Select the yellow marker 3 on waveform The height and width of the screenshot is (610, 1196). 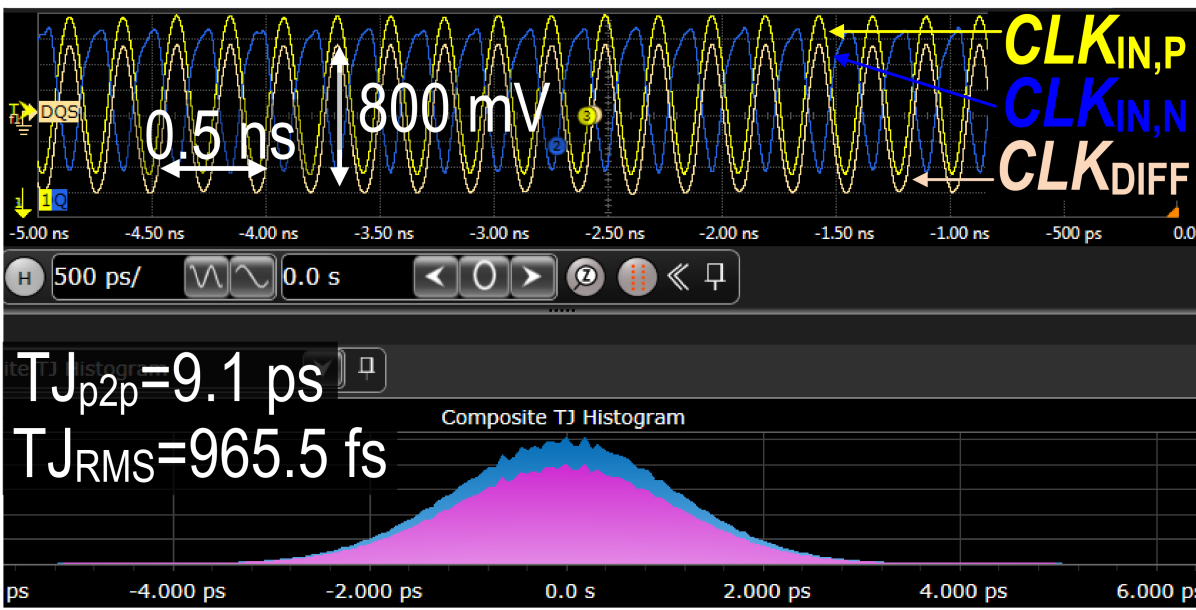(588, 115)
